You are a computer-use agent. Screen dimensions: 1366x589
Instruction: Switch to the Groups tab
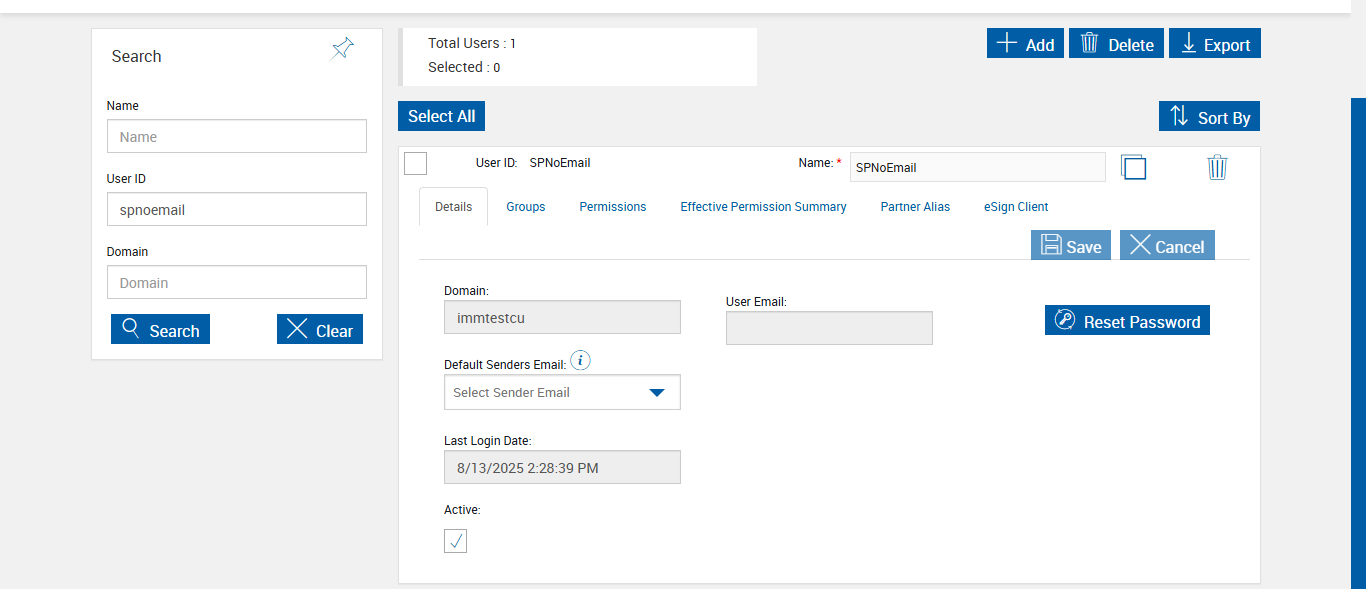click(526, 207)
